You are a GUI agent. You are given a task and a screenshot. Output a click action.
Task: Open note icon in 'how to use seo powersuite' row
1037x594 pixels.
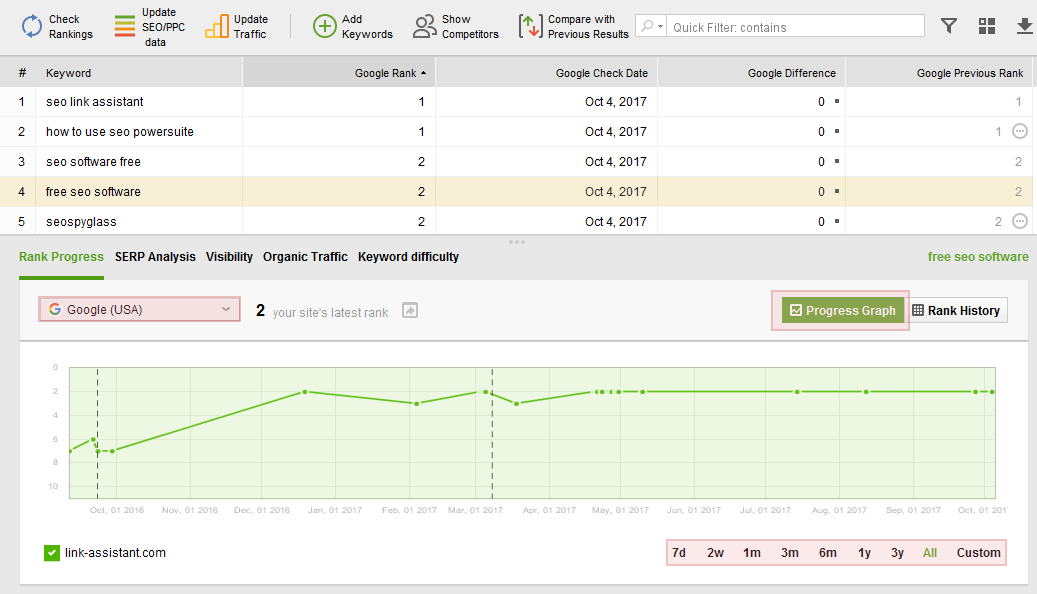point(1020,131)
